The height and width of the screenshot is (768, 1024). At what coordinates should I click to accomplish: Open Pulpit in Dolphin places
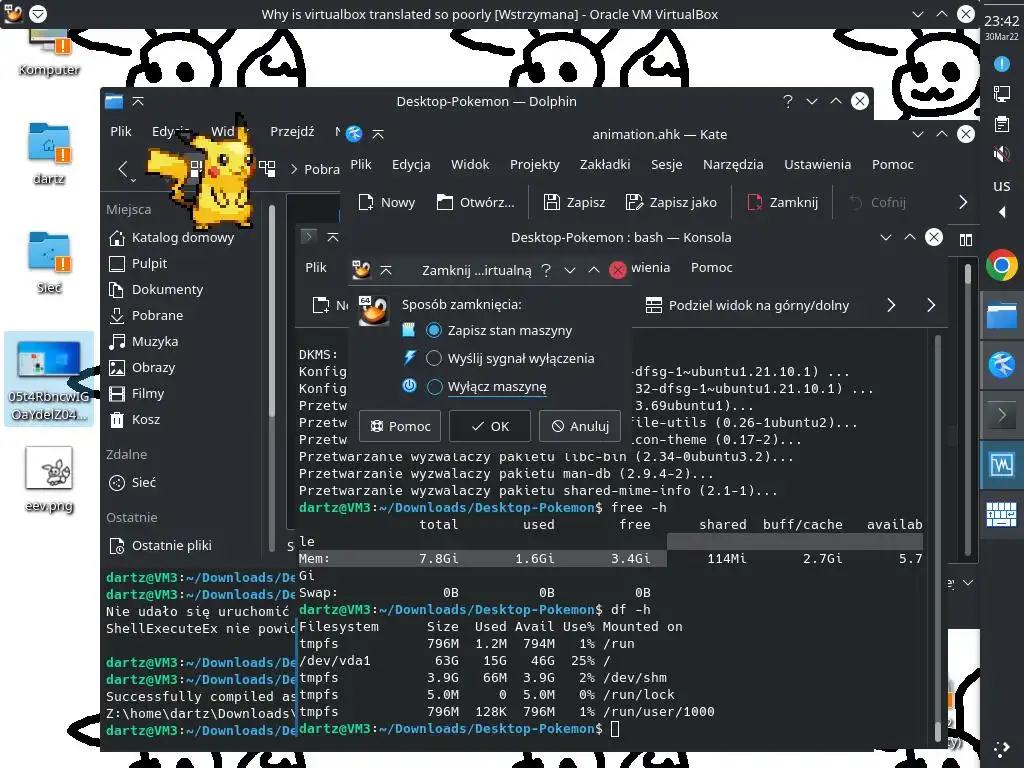(137, 264)
